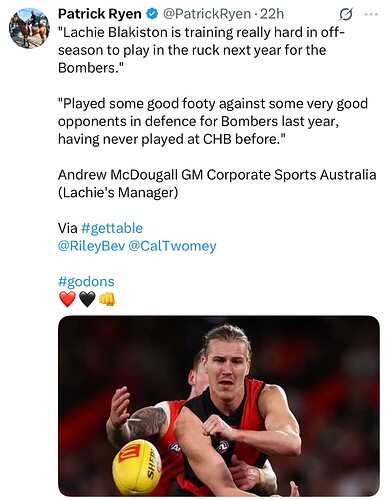
Task: Click the blue verified badge icon
Action: pyautogui.click(x=152, y=14)
